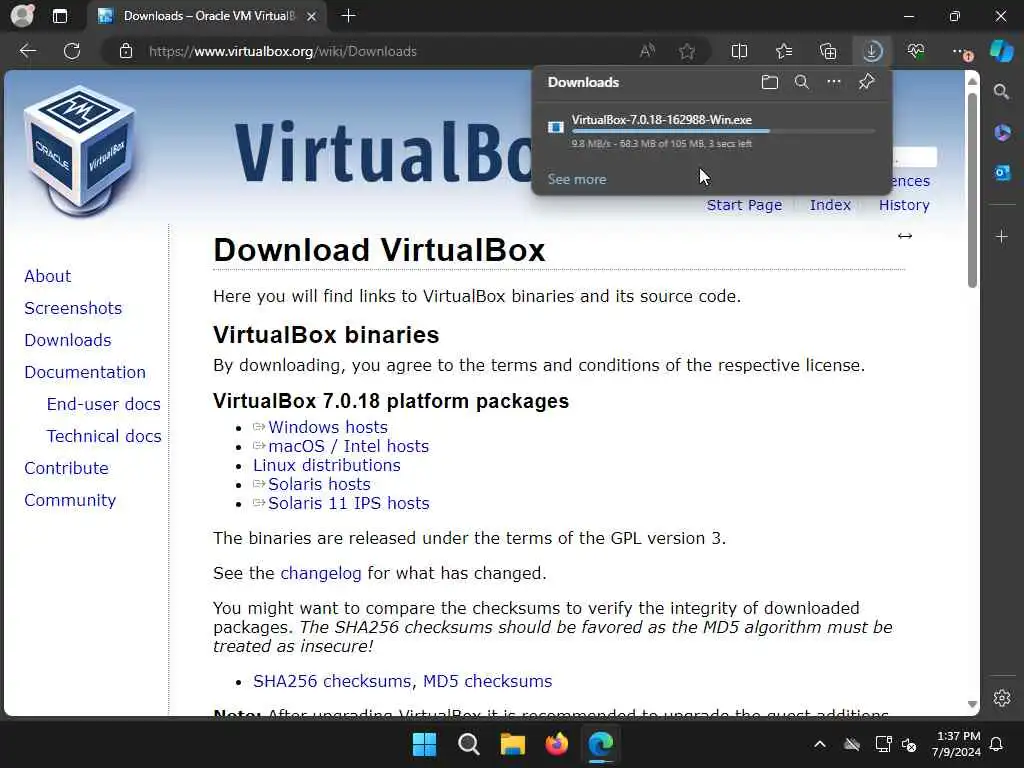
Task: Click the address bar URL
Action: pos(282,51)
